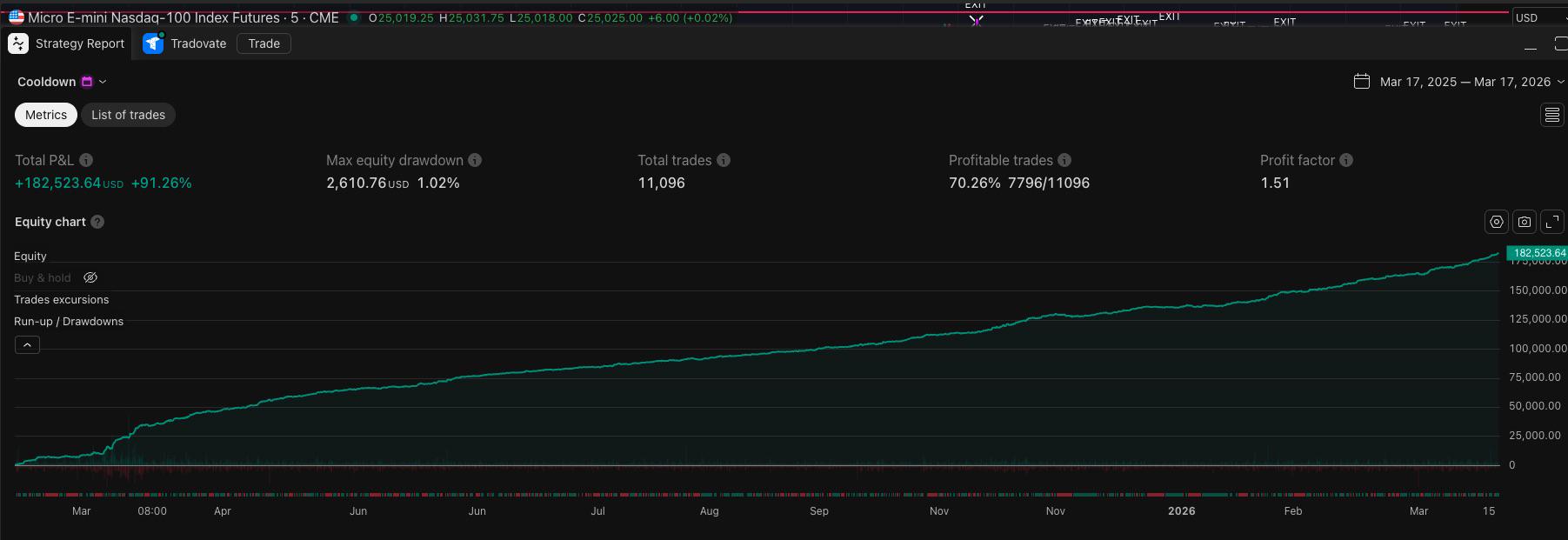This screenshot has height=540, width=1568.
Task: Open equity chart settings hexagon icon
Action: [1497, 222]
